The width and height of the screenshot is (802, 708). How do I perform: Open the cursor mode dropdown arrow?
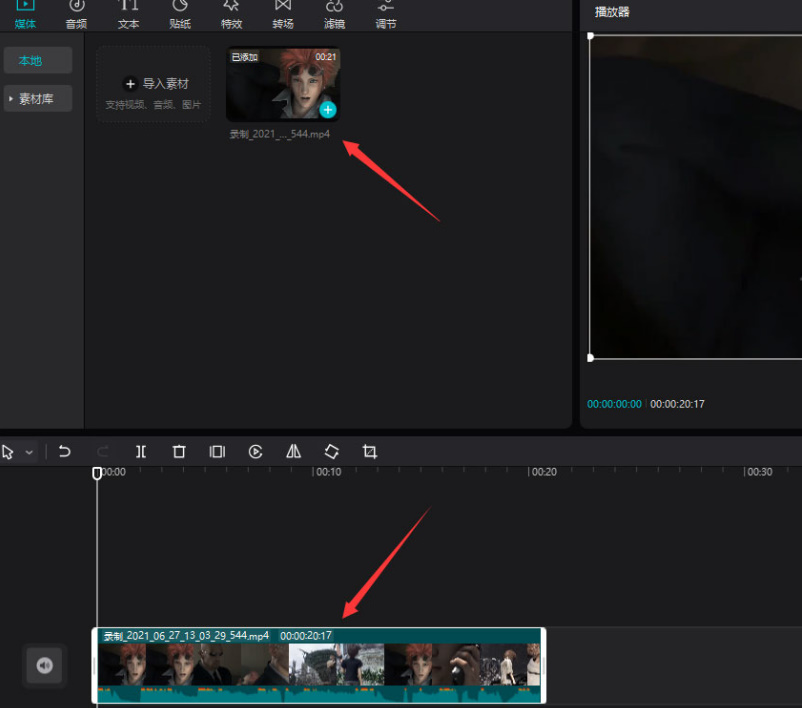(29, 453)
